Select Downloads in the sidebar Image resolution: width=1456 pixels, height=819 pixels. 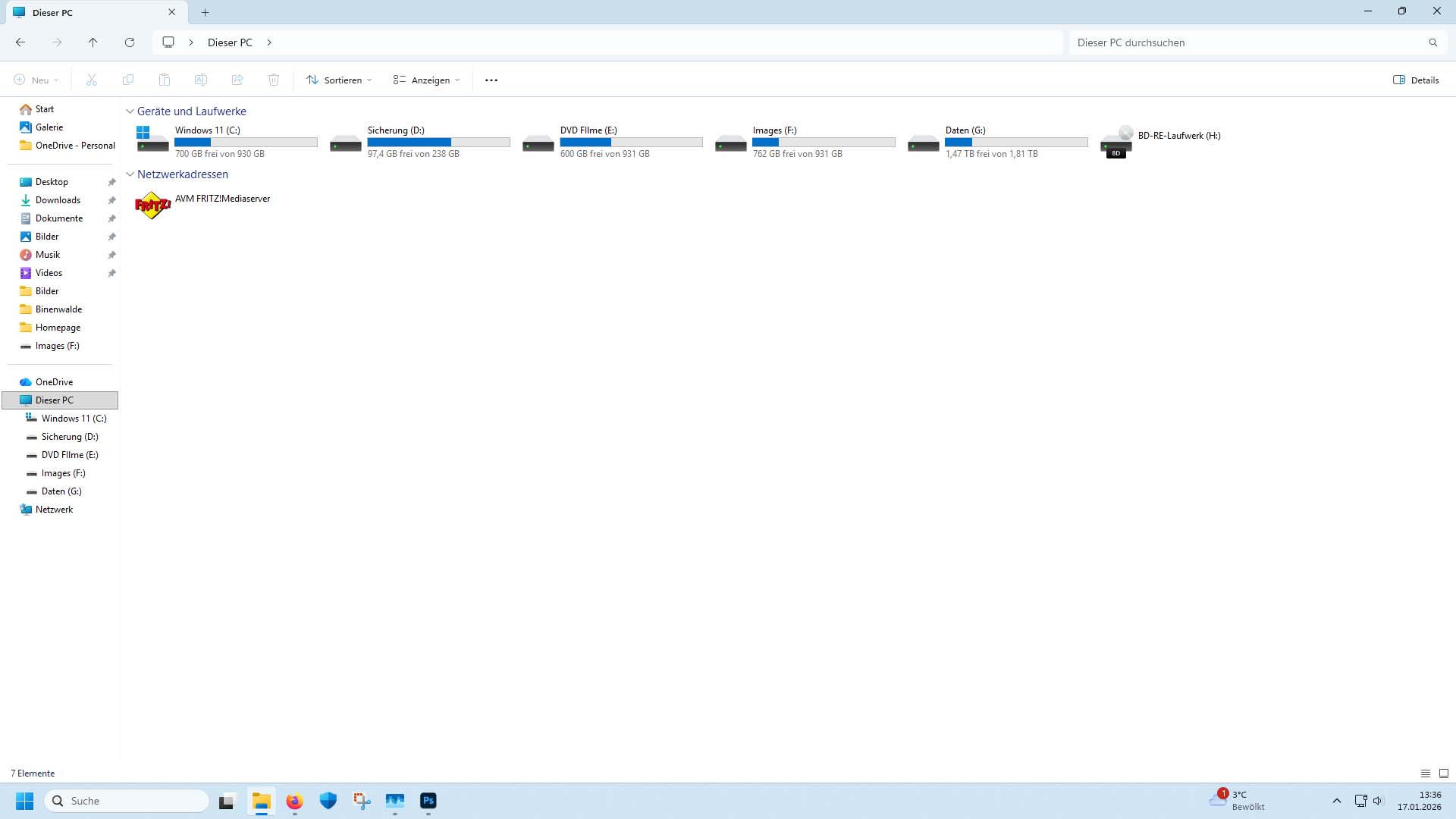coord(58,200)
